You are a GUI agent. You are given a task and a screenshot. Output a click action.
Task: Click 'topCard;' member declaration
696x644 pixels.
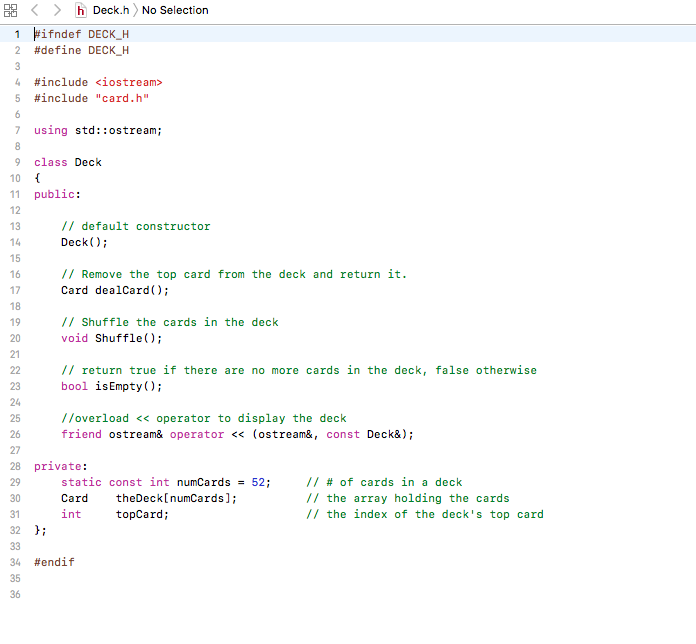click(142, 514)
